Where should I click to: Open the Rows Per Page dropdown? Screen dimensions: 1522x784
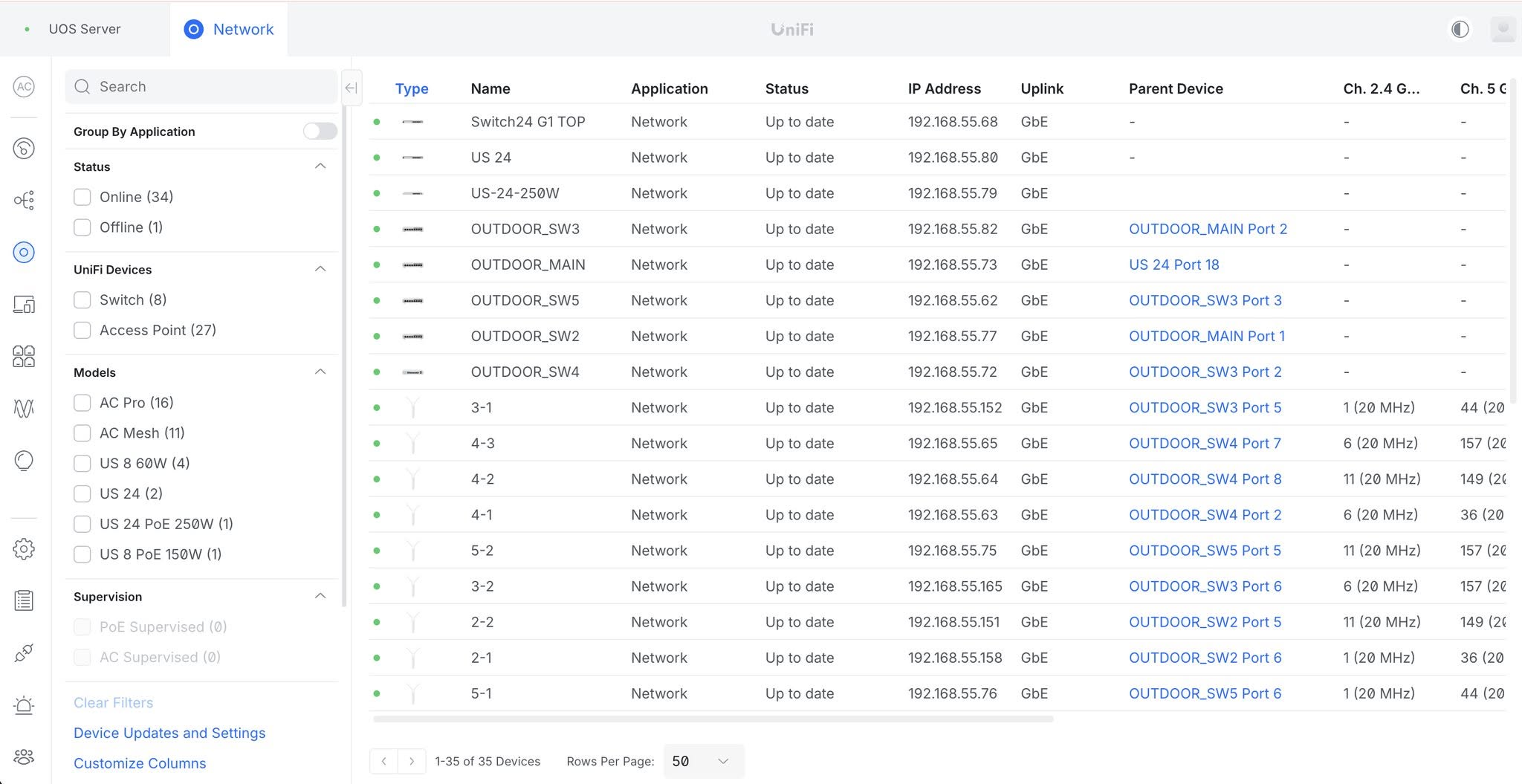pos(703,761)
